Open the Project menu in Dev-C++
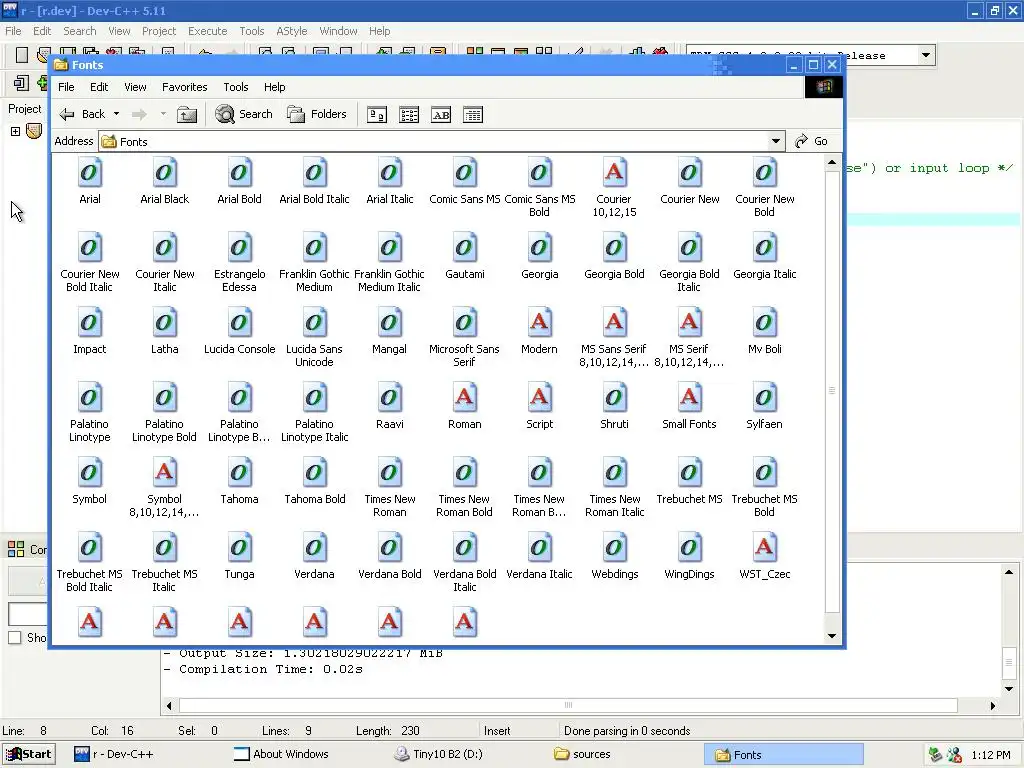Viewport: 1024px width, 768px height. pos(159,31)
